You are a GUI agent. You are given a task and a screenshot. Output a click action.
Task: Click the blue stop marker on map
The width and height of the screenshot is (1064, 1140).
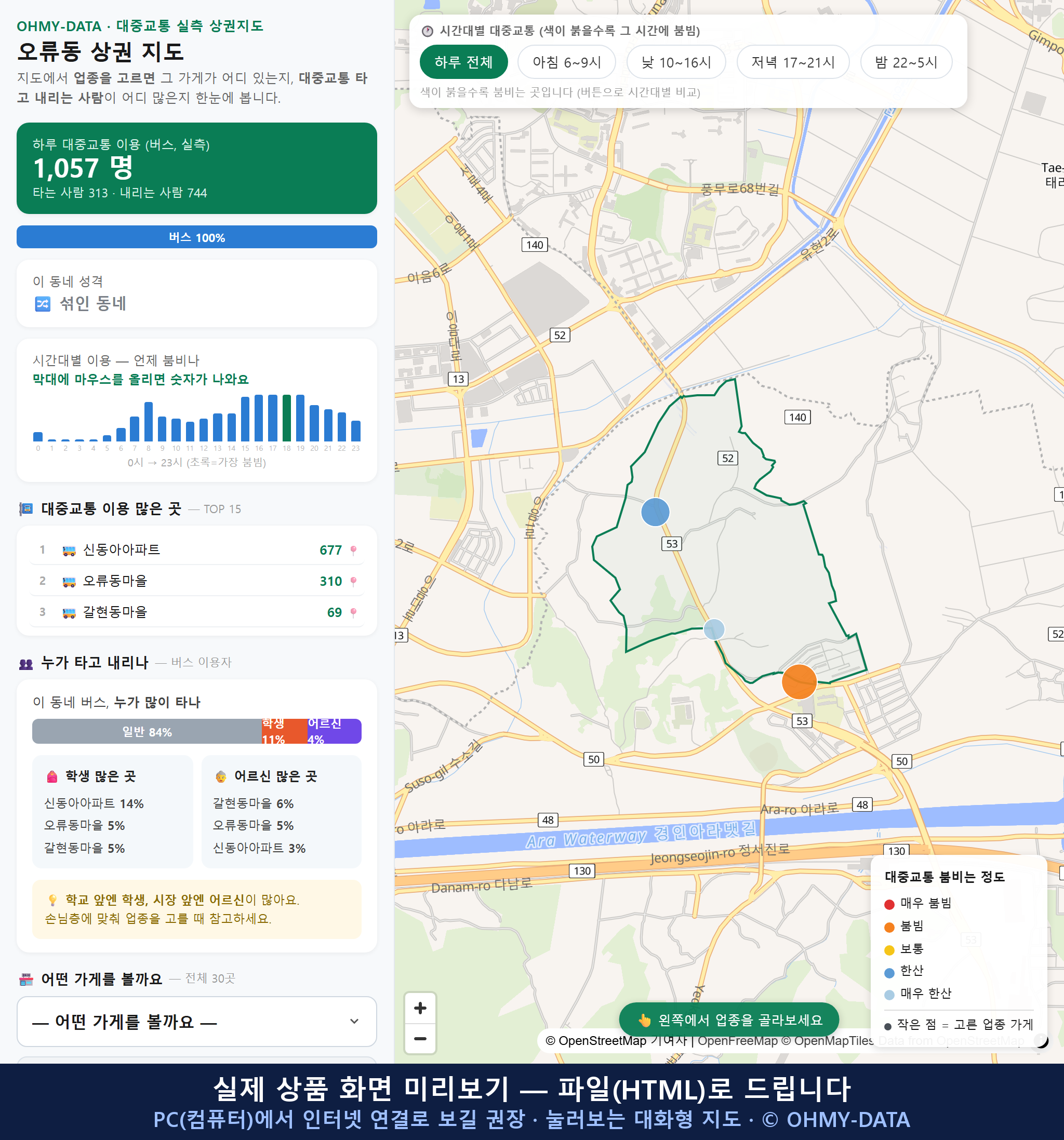coord(655,512)
